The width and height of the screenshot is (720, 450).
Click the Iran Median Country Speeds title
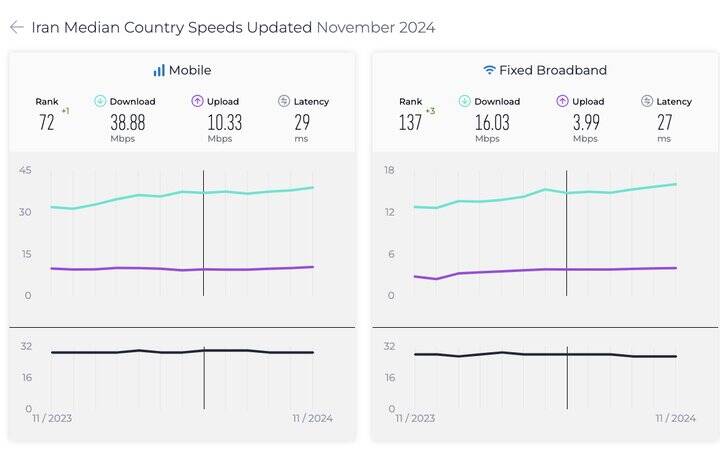(172, 27)
